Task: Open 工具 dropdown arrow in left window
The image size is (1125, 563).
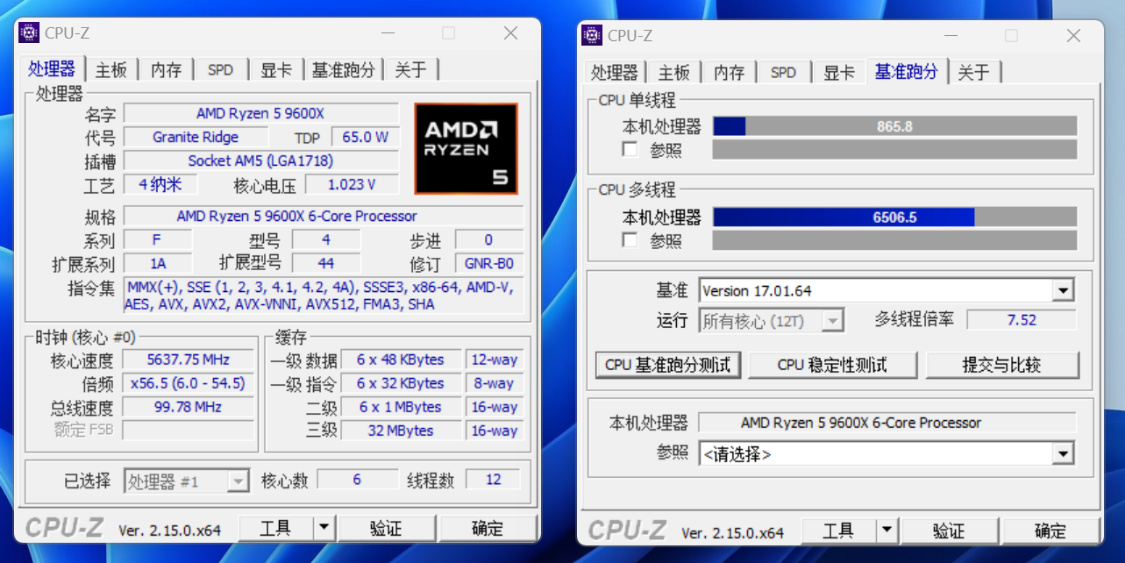Action: (324, 529)
